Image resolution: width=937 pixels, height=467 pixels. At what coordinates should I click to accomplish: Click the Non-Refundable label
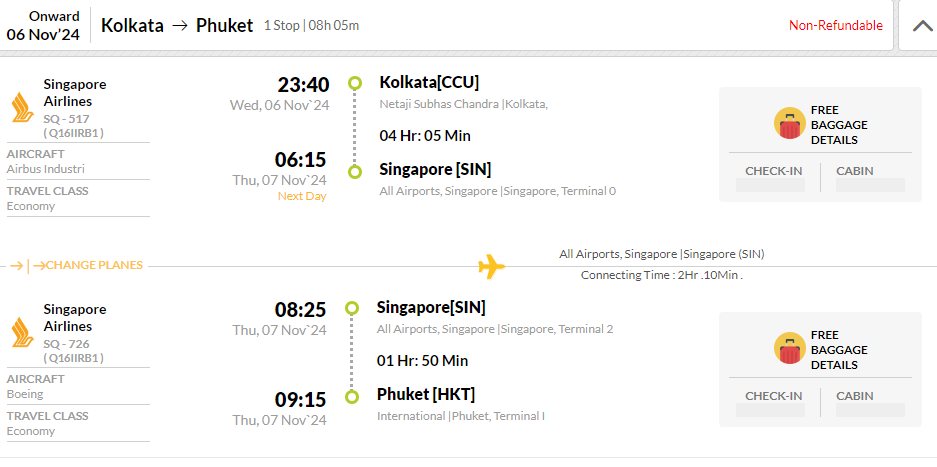coord(835,26)
